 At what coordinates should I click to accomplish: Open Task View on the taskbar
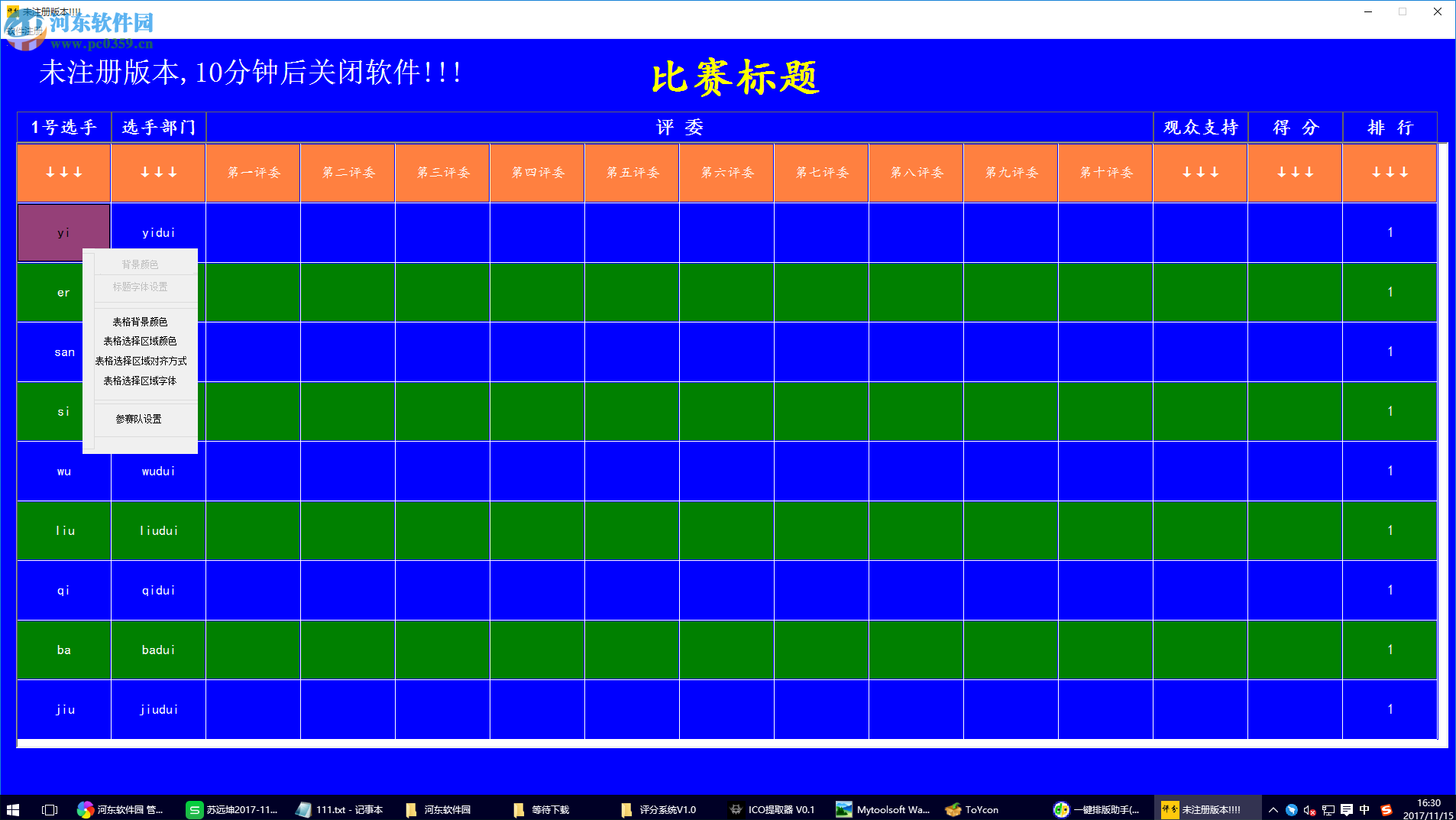50,809
